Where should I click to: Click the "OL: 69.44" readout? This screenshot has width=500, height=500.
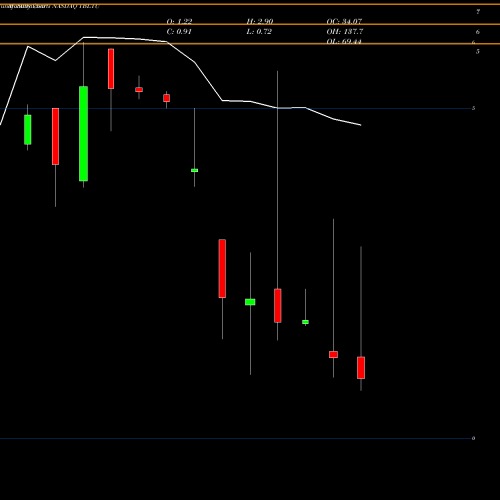pos(344,41)
